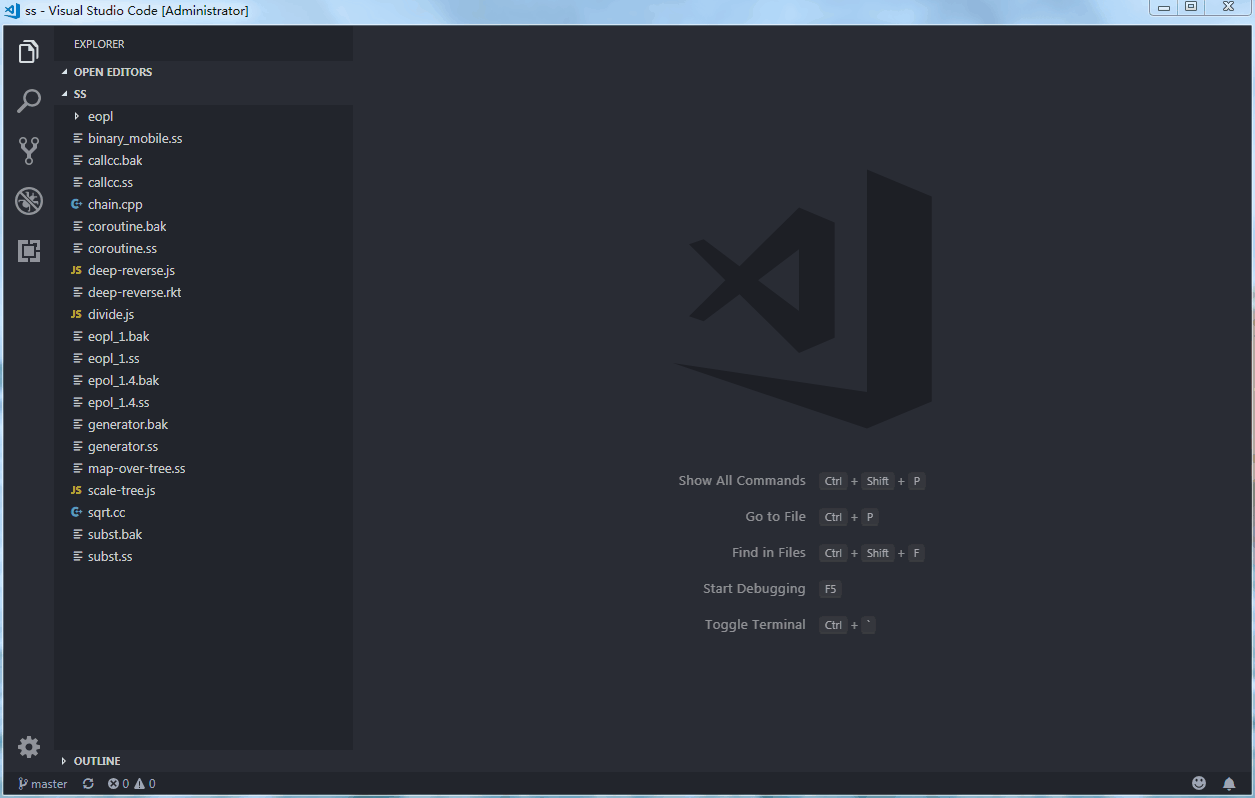Viewport: 1255px width, 798px height.
Task: Click the feedback smiley in status bar
Action: pyautogui.click(x=1198, y=783)
